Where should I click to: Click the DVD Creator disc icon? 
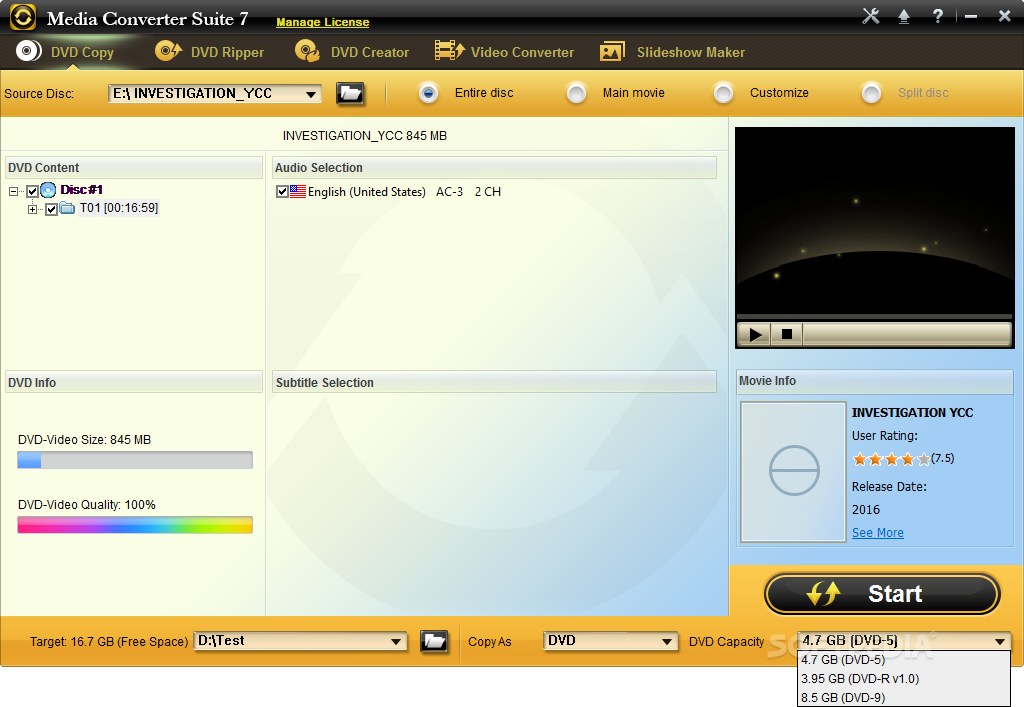[x=307, y=51]
